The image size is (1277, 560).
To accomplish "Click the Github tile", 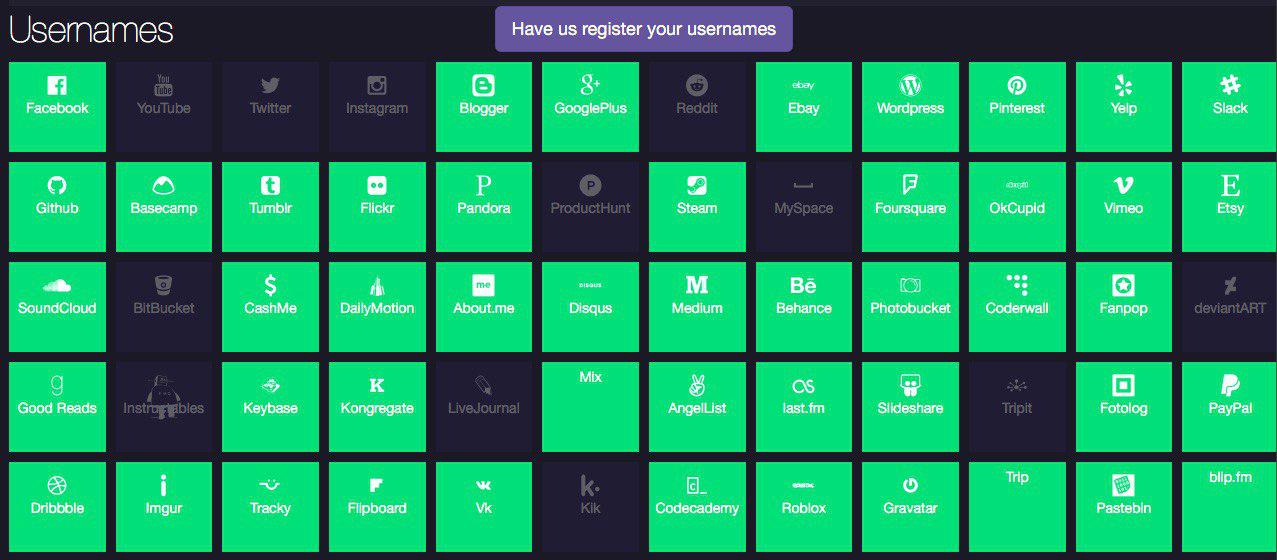I will 57,207.
